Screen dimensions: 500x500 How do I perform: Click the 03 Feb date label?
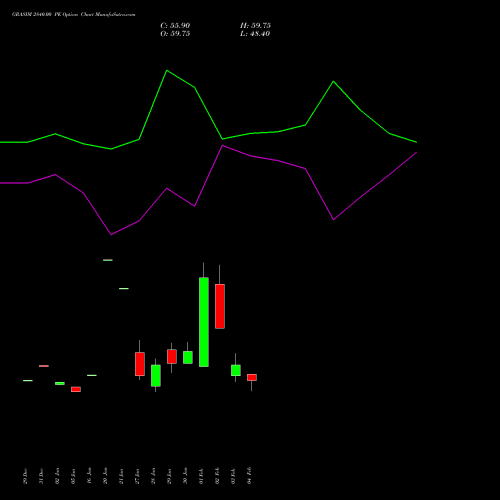click(234, 476)
